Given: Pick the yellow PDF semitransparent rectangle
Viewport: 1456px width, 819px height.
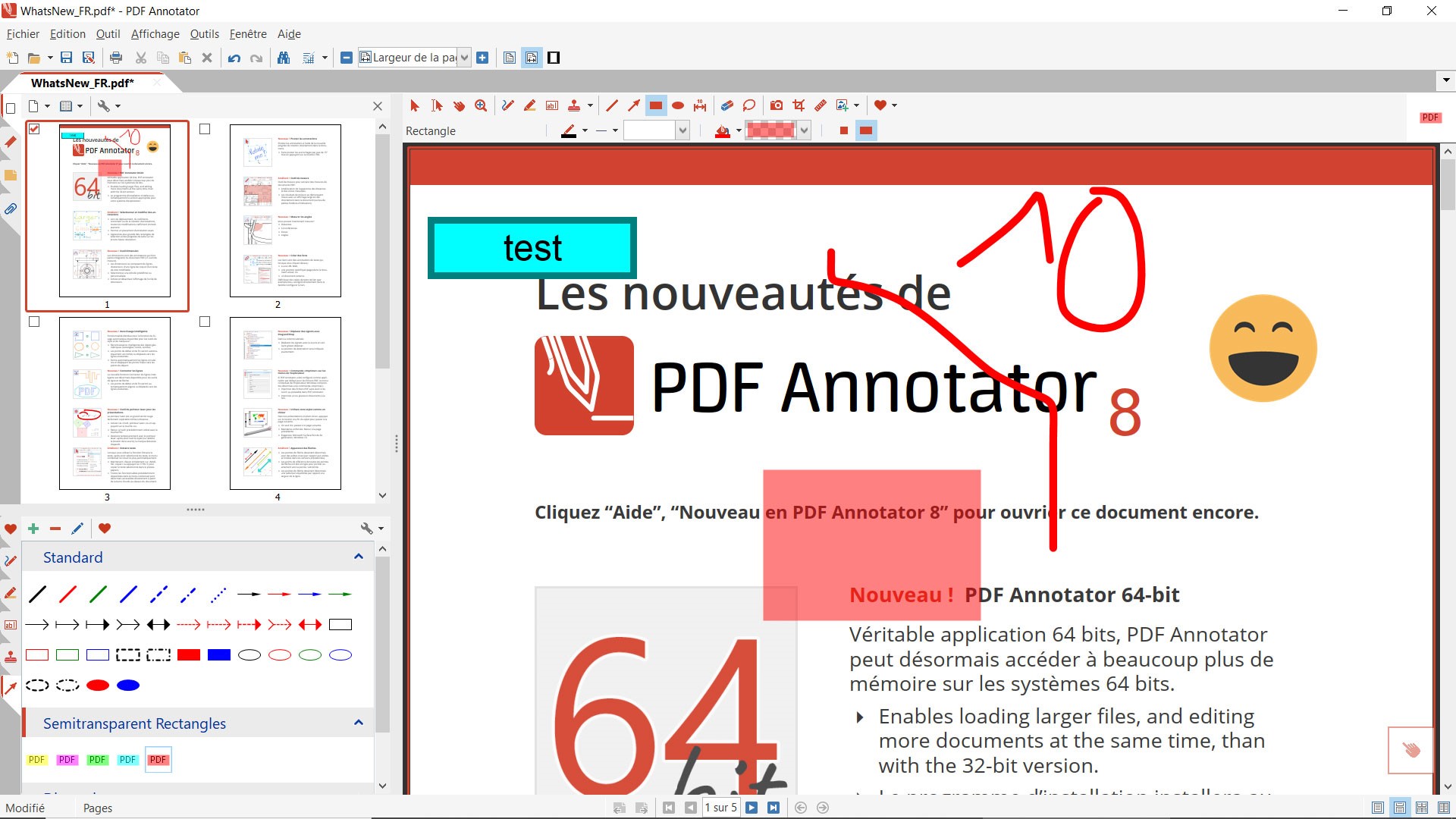Looking at the screenshot, I should click(37, 760).
